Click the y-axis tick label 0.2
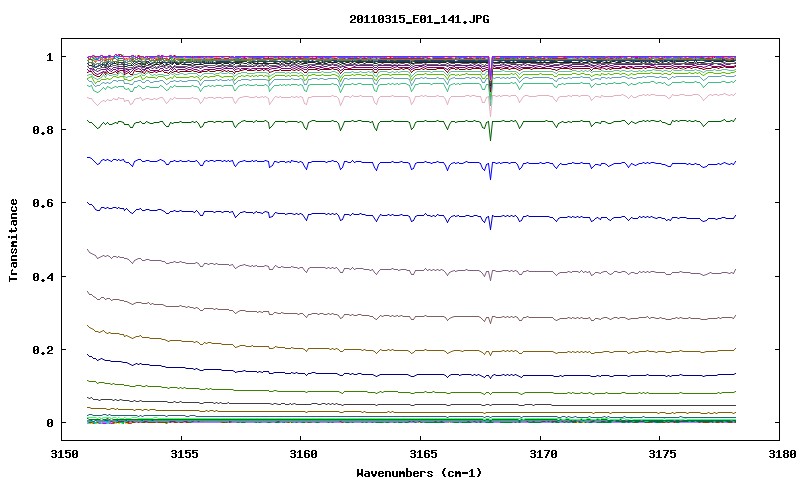This screenshot has width=800, height=480. click(43, 350)
